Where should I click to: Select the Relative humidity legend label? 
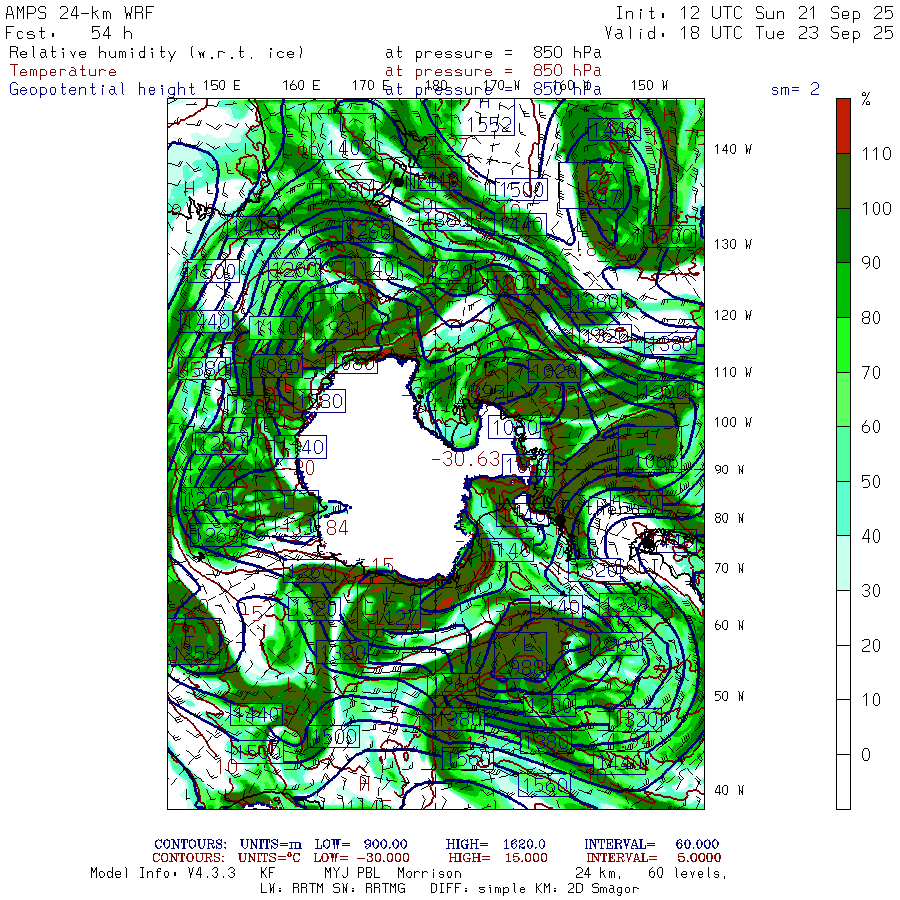pos(155,52)
